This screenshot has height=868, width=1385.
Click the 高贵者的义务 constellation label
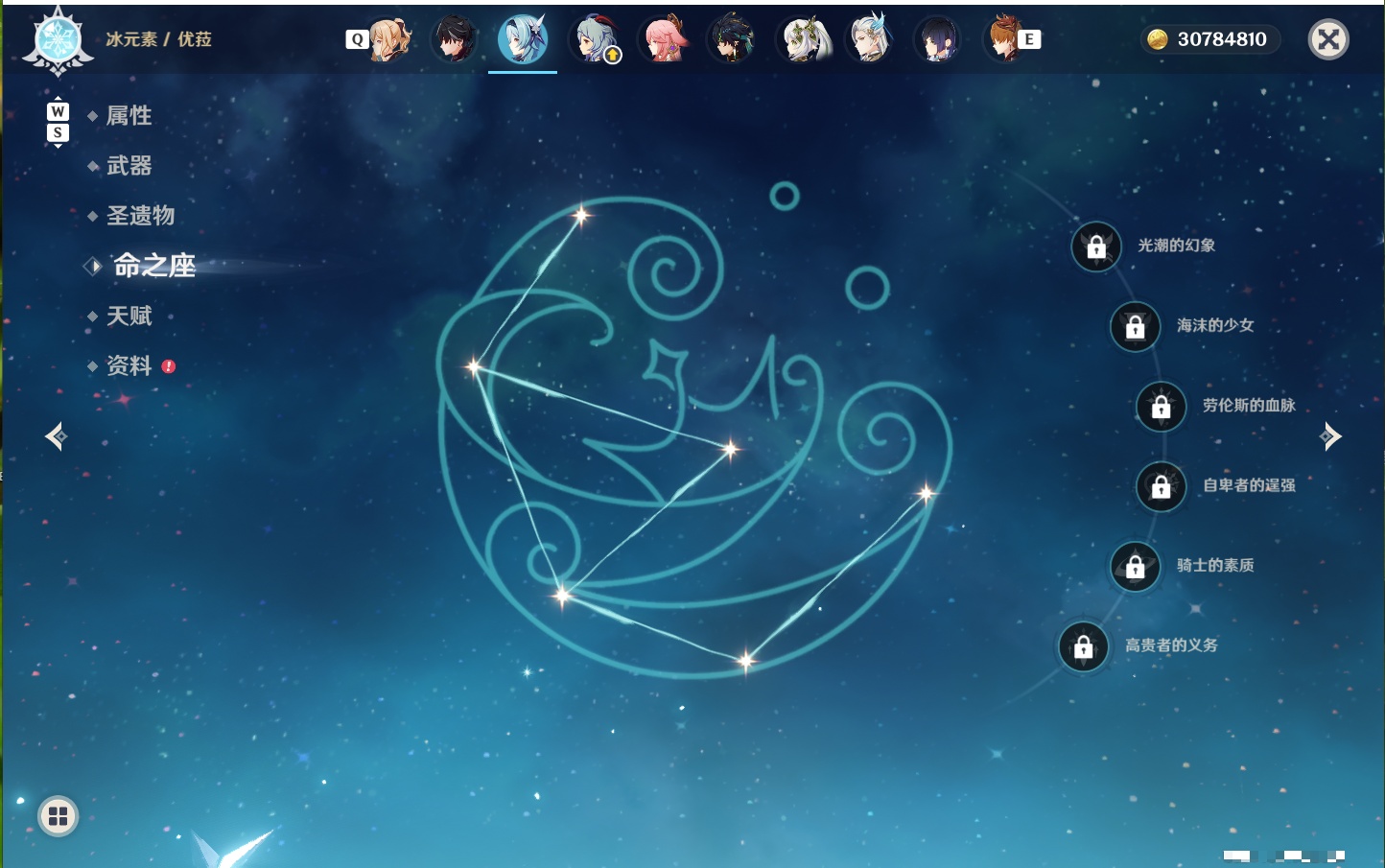point(1171,645)
